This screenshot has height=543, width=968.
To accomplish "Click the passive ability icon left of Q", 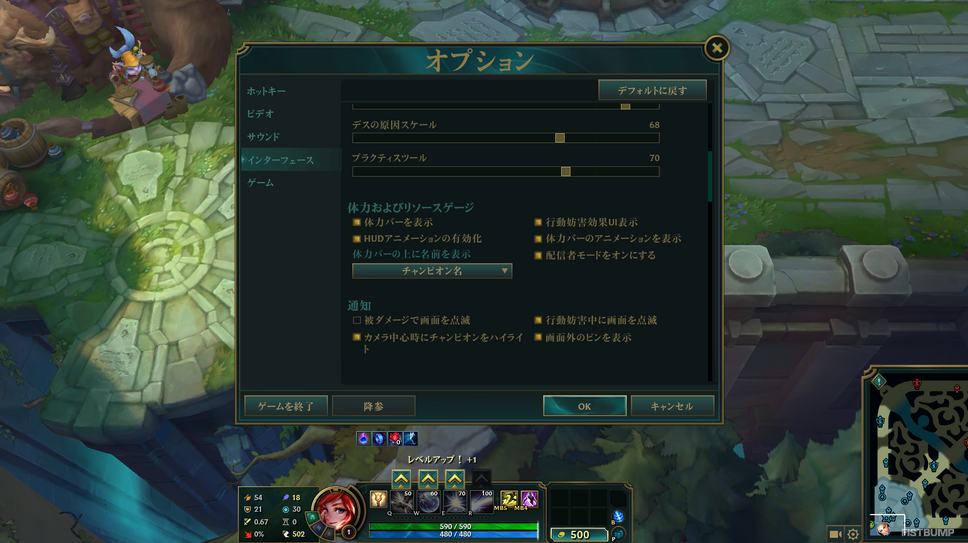I will (378, 499).
